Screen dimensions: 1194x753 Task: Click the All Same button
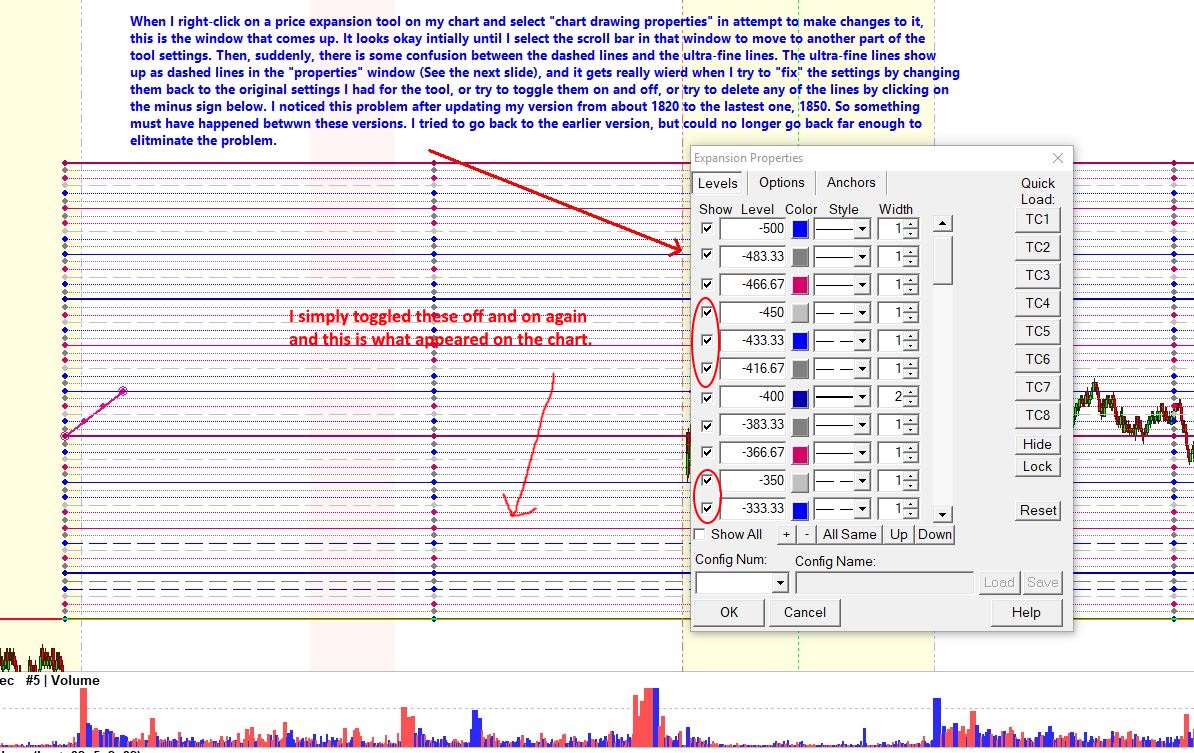849,534
